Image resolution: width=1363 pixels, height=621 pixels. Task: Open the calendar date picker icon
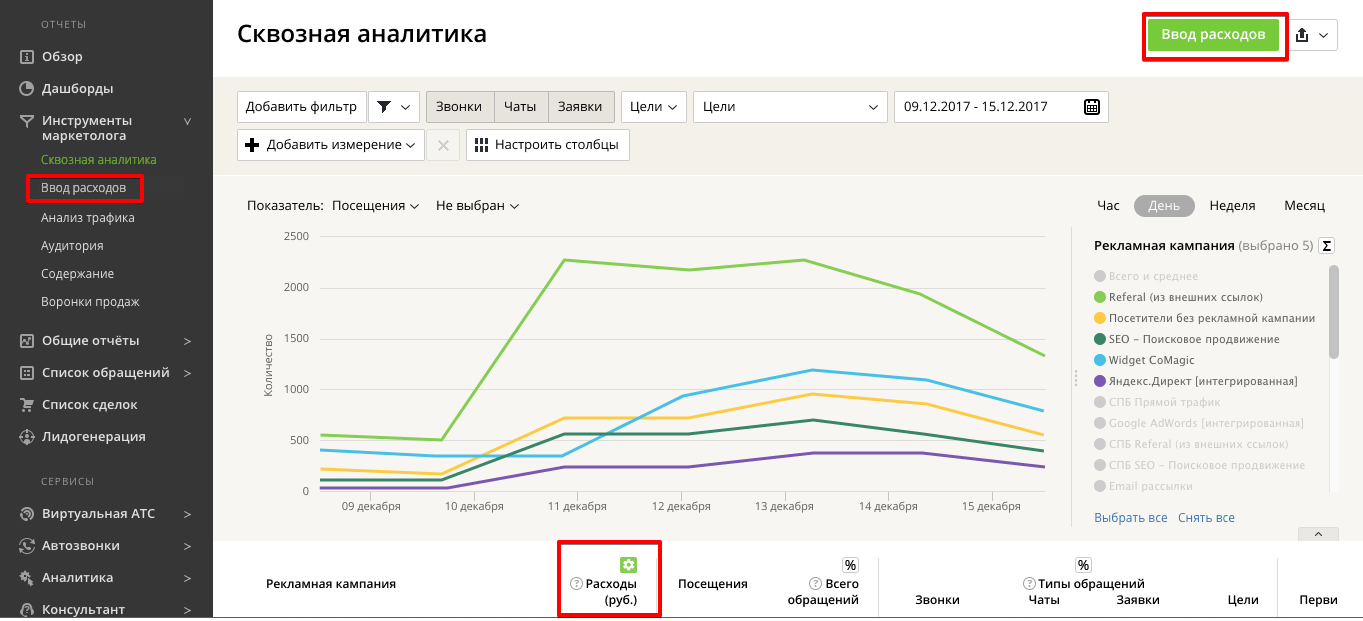pos(1092,107)
